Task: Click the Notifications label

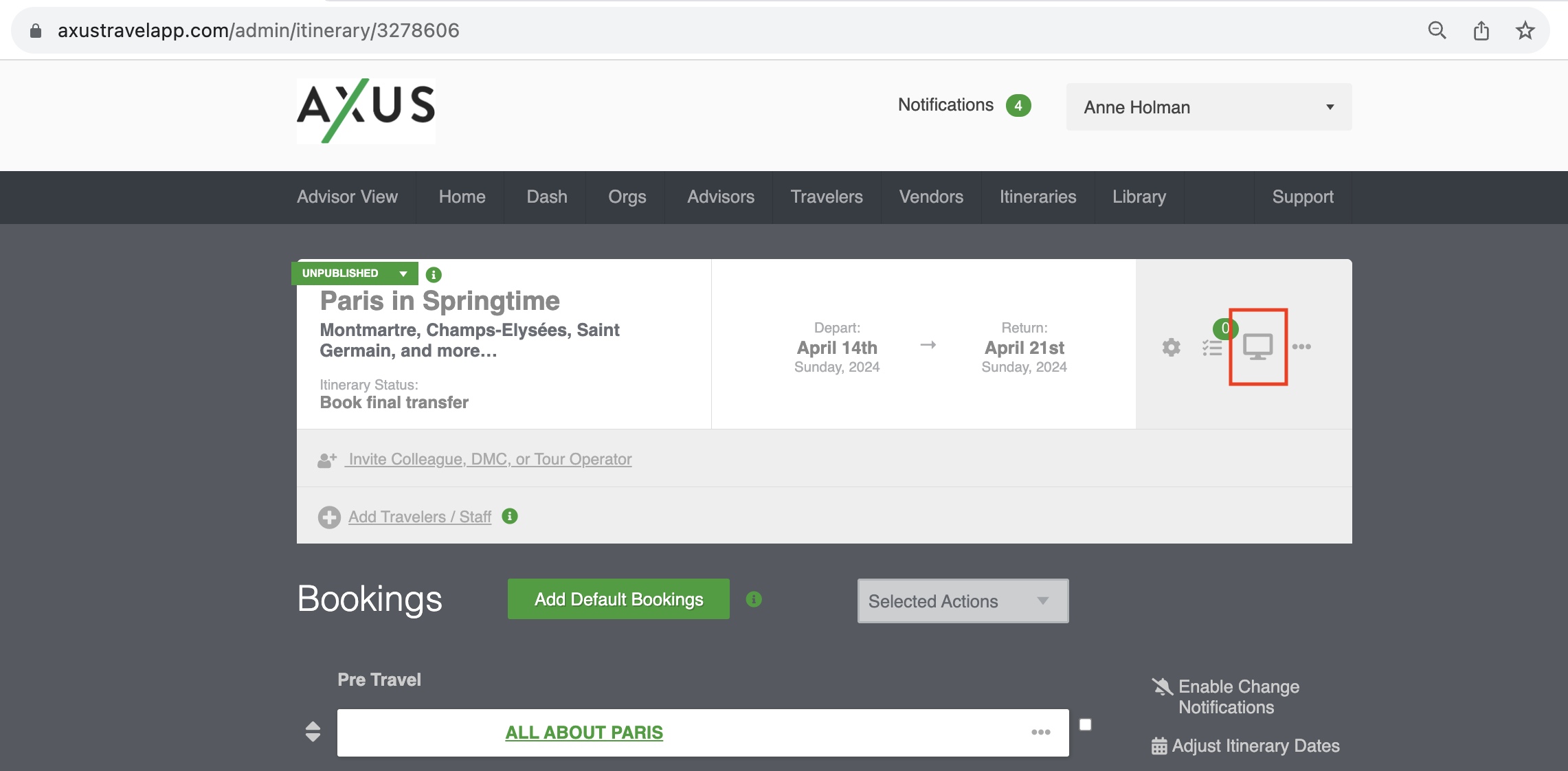Action: click(x=945, y=105)
